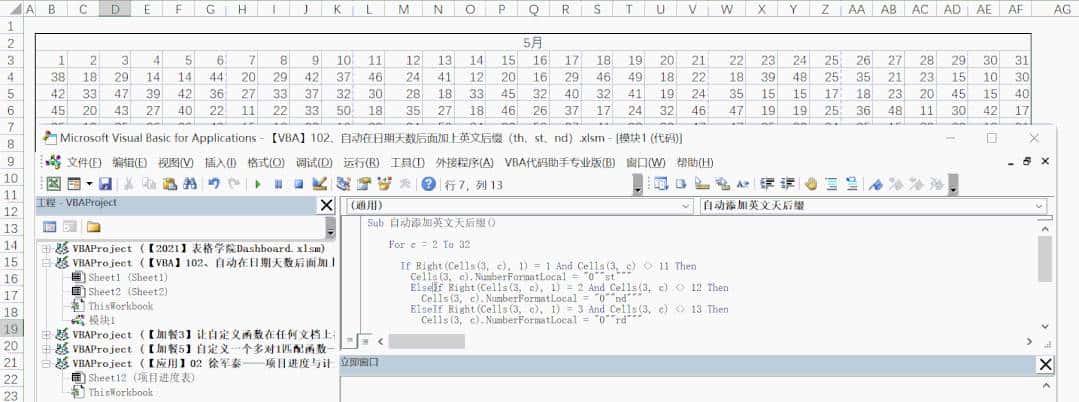Toggle Folders view in project panel
Image resolution: width=1079 pixels, height=402 pixels.
tap(93, 227)
